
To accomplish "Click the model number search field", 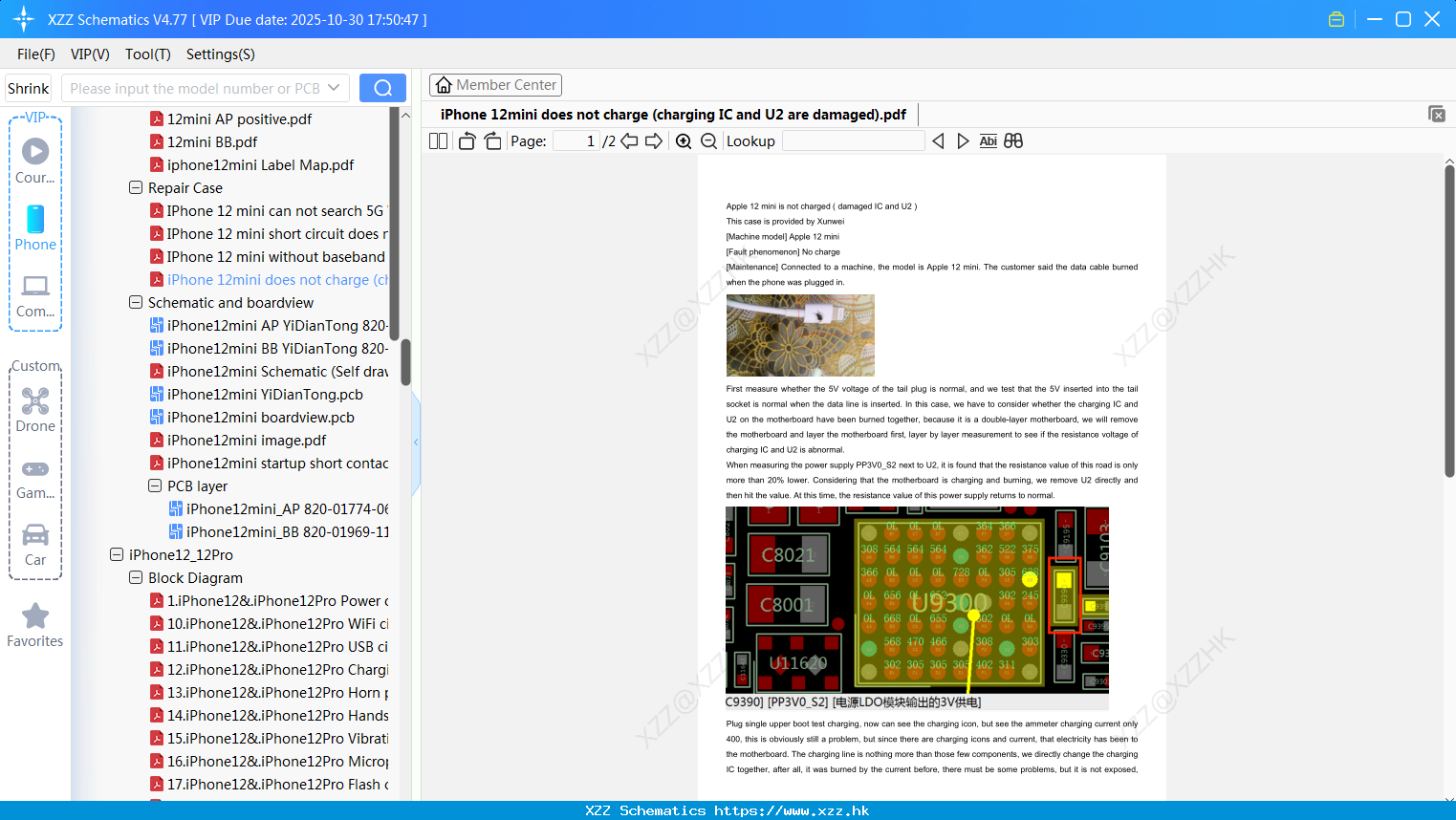I will tap(206, 88).
